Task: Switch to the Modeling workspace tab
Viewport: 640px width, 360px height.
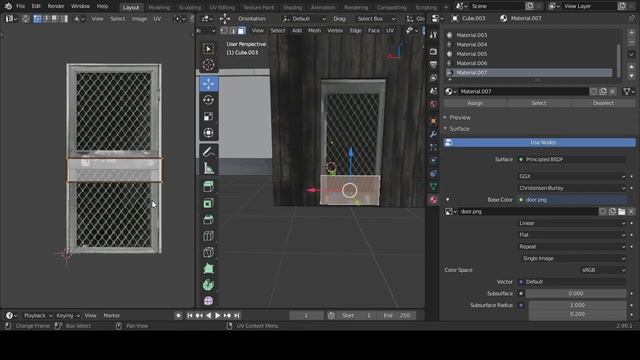Action: [x=159, y=7]
